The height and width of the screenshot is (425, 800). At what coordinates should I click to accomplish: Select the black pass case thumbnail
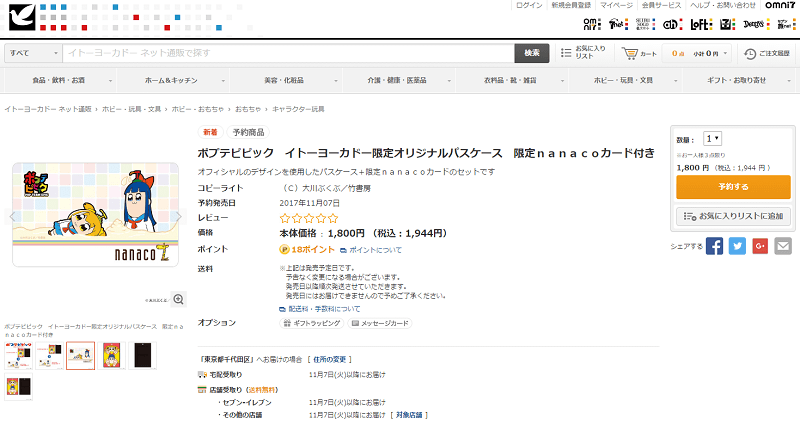click(143, 356)
